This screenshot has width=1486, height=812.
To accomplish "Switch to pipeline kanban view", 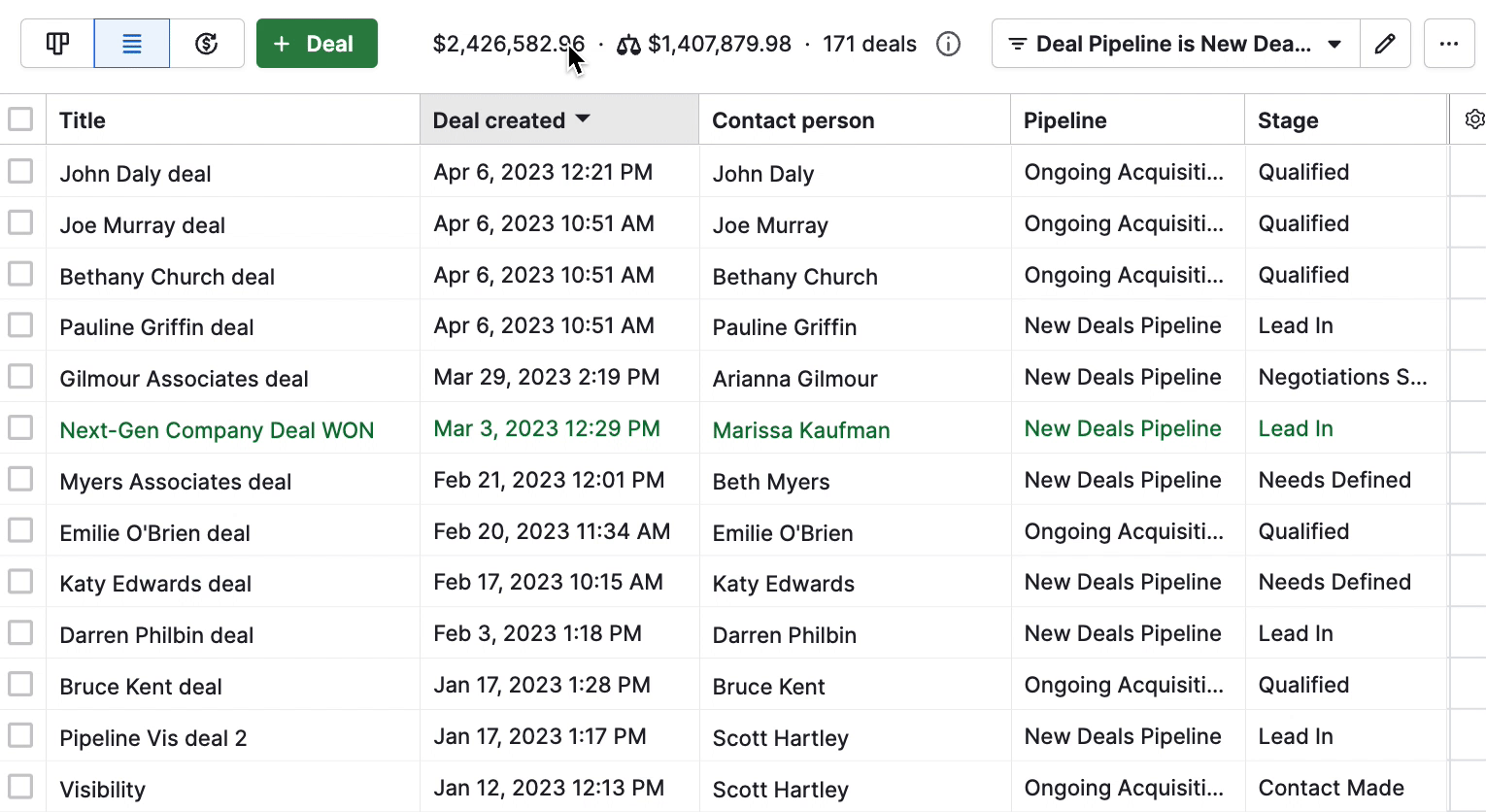I will [x=57, y=44].
